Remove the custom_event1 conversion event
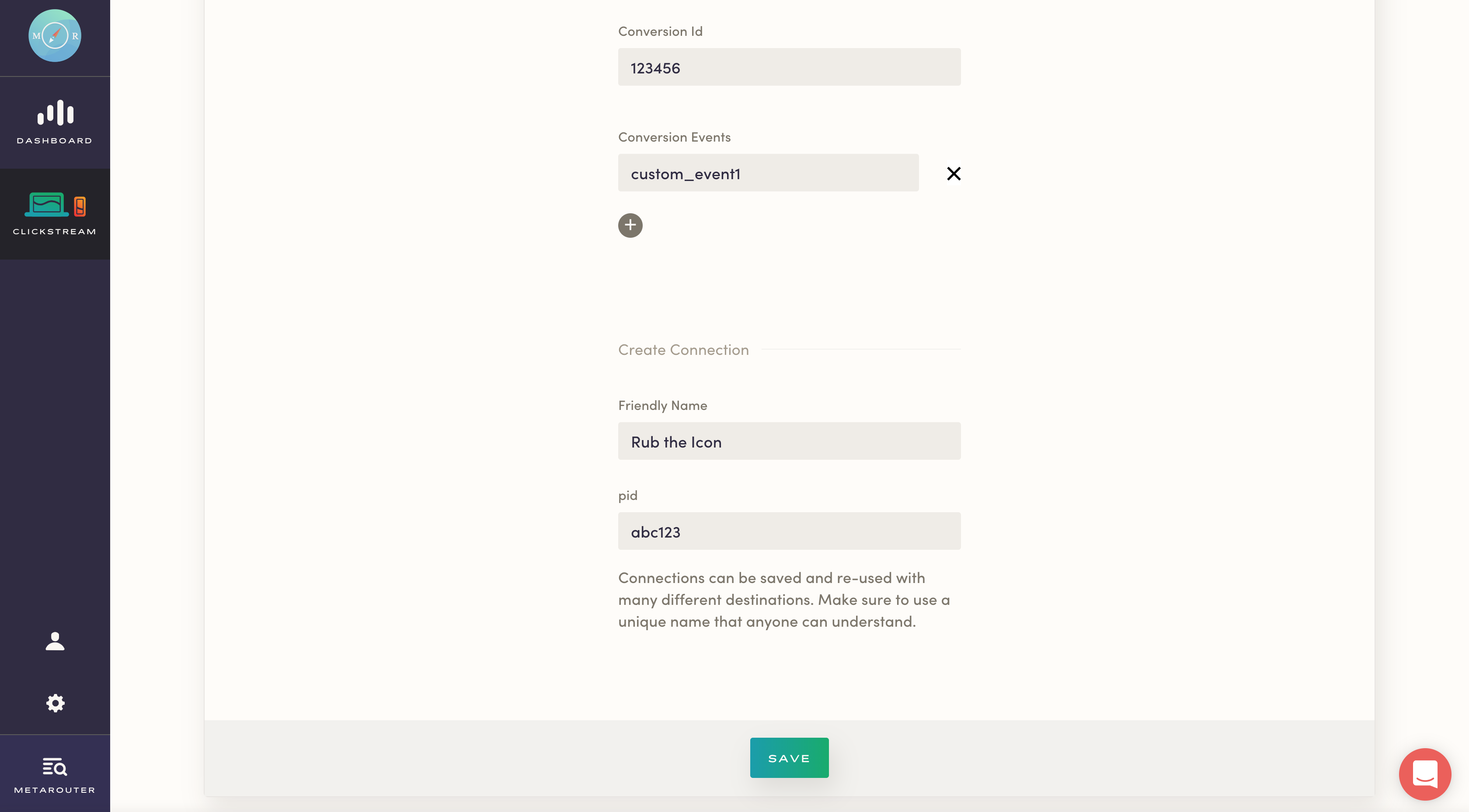1469x812 pixels. tap(954, 174)
